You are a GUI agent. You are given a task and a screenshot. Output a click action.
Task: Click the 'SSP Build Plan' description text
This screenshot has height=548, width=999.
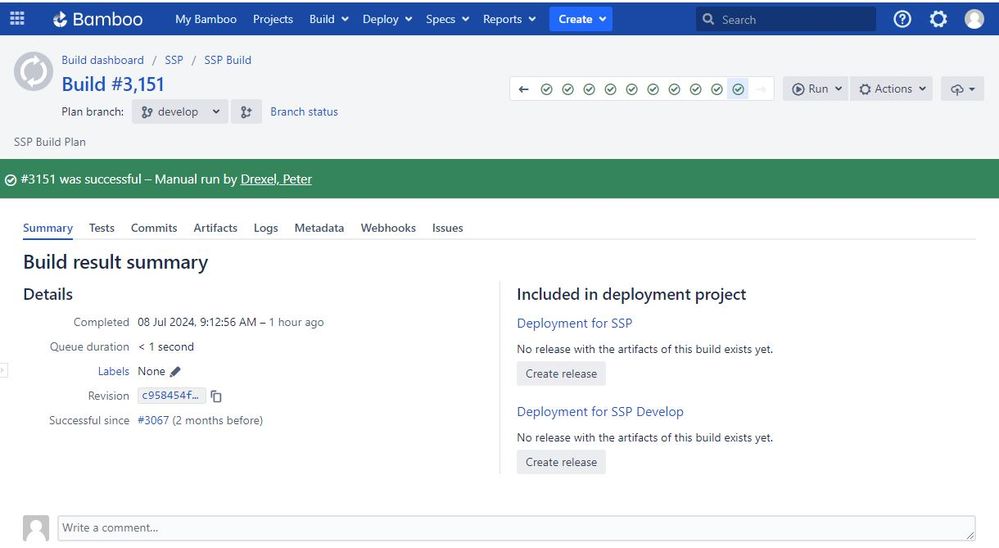point(50,142)
